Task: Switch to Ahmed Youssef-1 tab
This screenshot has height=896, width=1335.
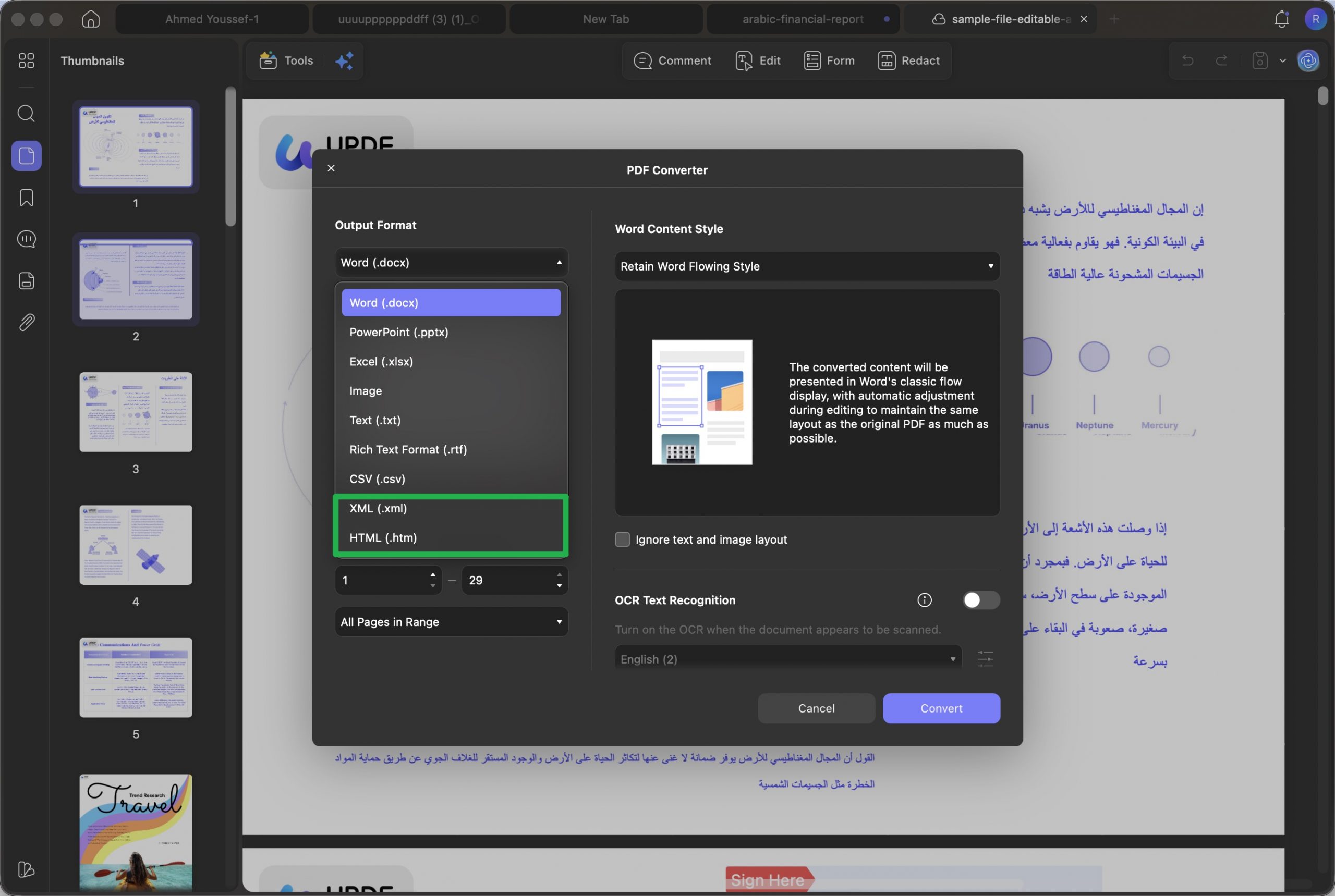Action: click(212, 19)
